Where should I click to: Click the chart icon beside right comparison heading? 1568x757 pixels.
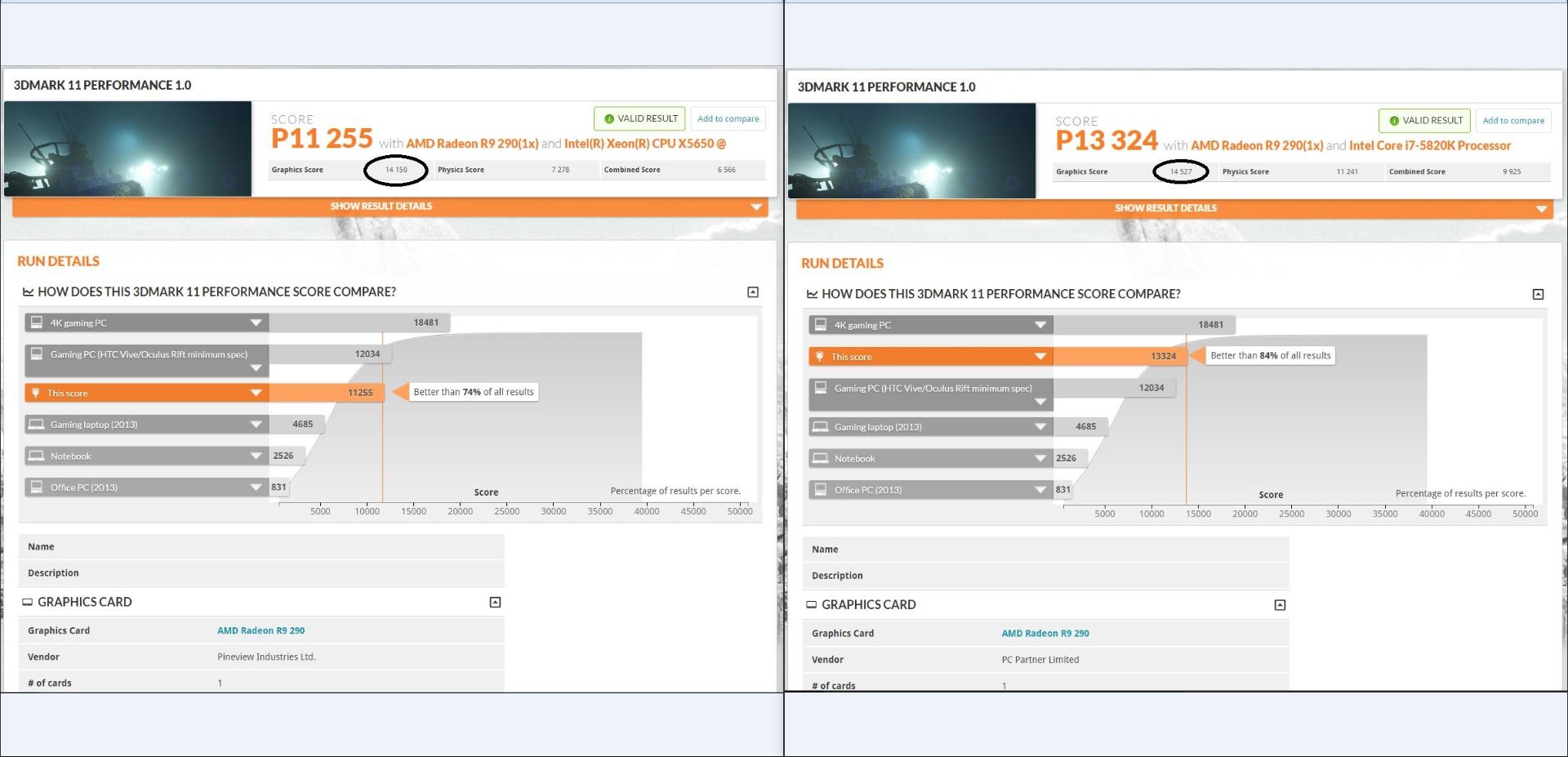click(x=812, y=294)
